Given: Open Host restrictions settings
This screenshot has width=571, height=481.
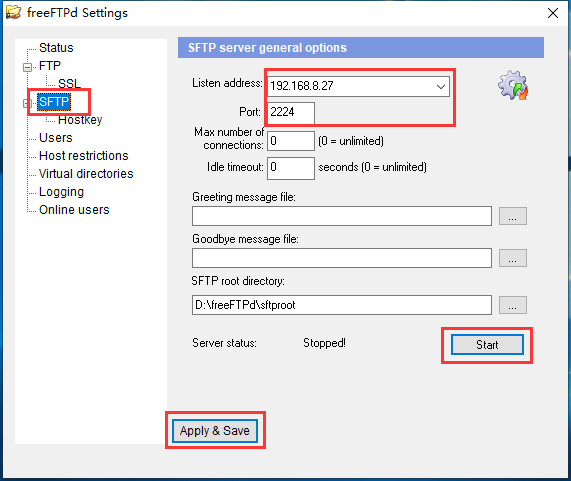Looking at the screenshot, I should (x=84, y=155).
